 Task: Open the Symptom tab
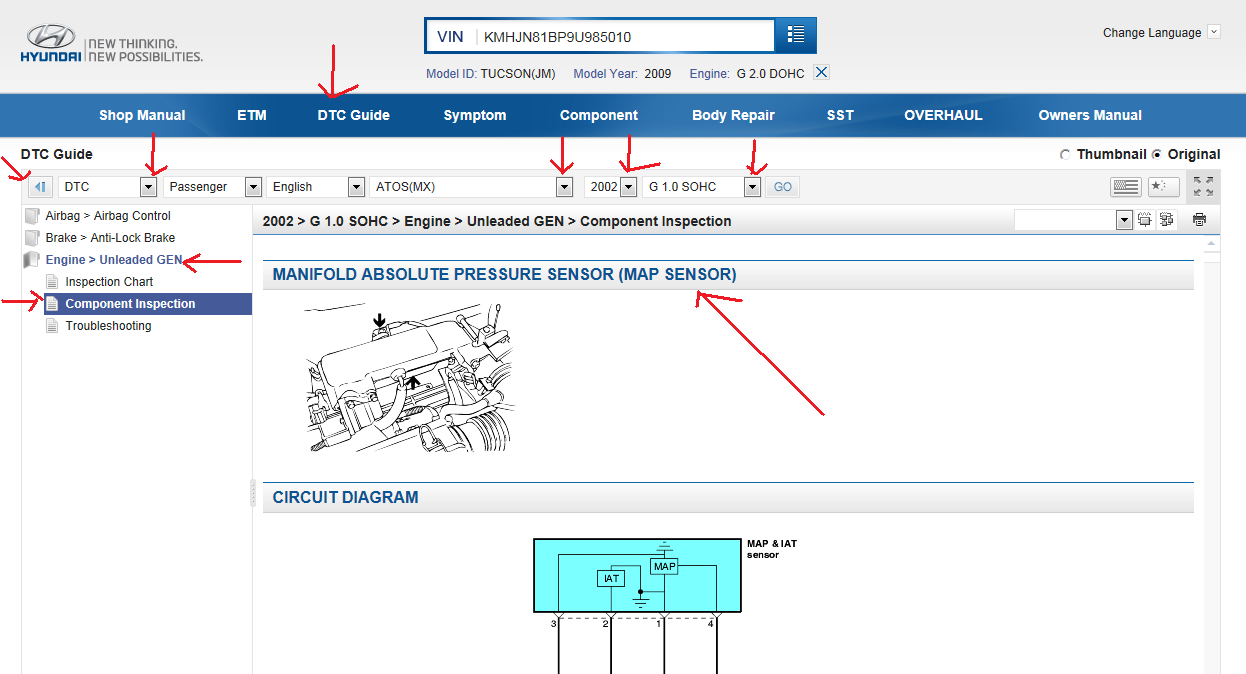point(475,115)
